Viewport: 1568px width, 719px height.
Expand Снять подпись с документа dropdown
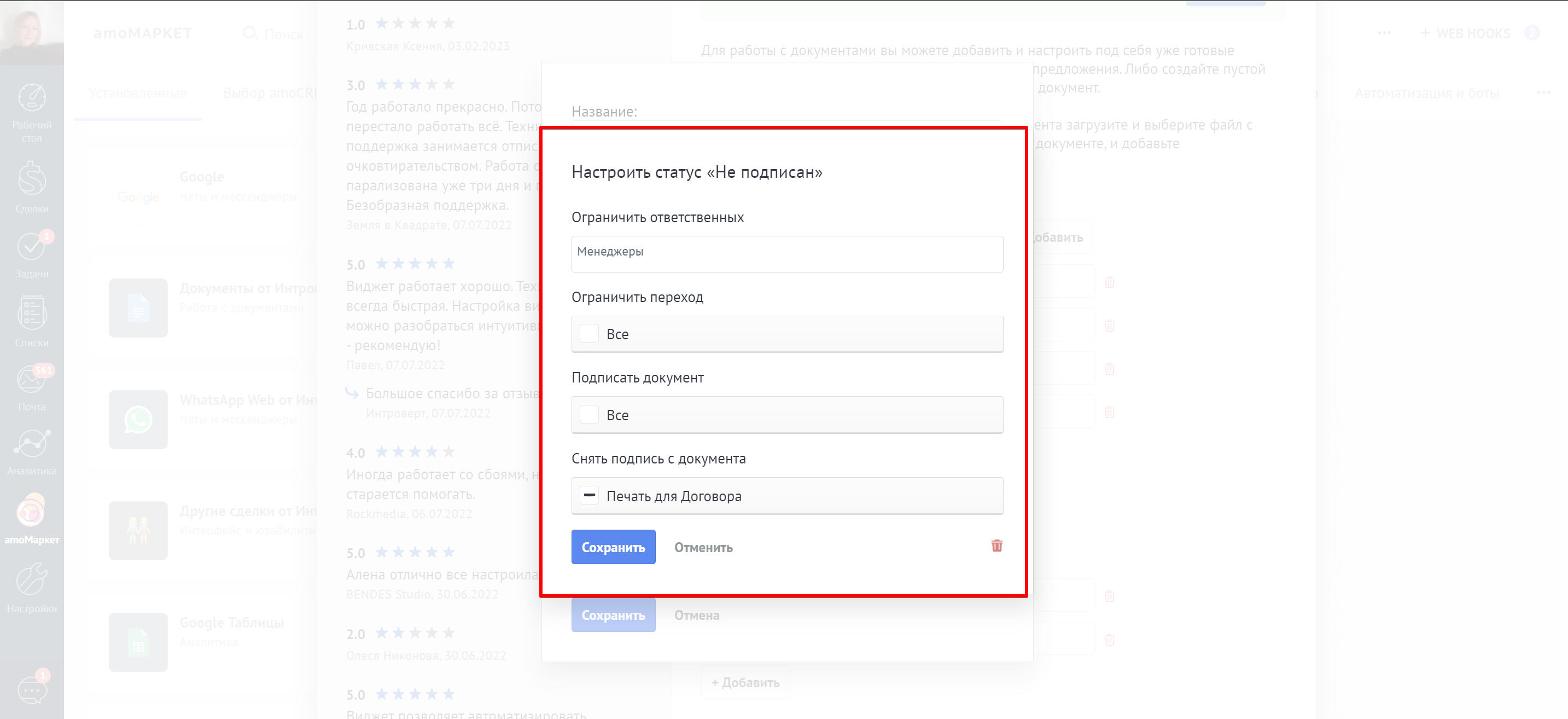787,496
